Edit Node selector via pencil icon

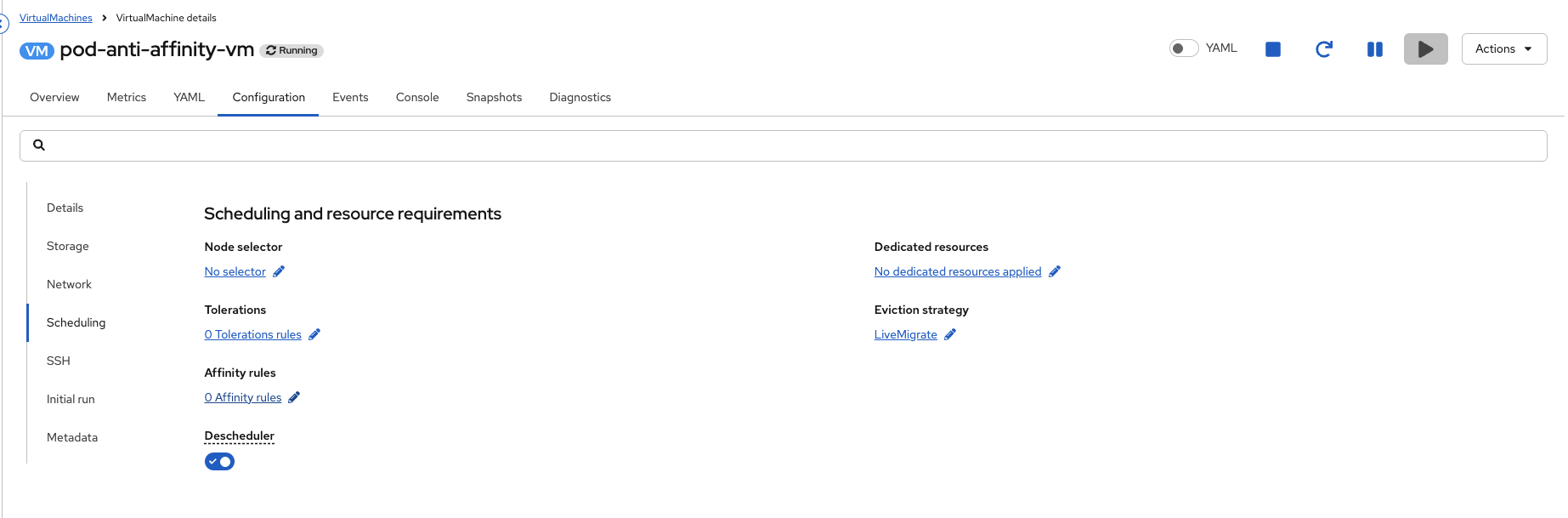279,271
